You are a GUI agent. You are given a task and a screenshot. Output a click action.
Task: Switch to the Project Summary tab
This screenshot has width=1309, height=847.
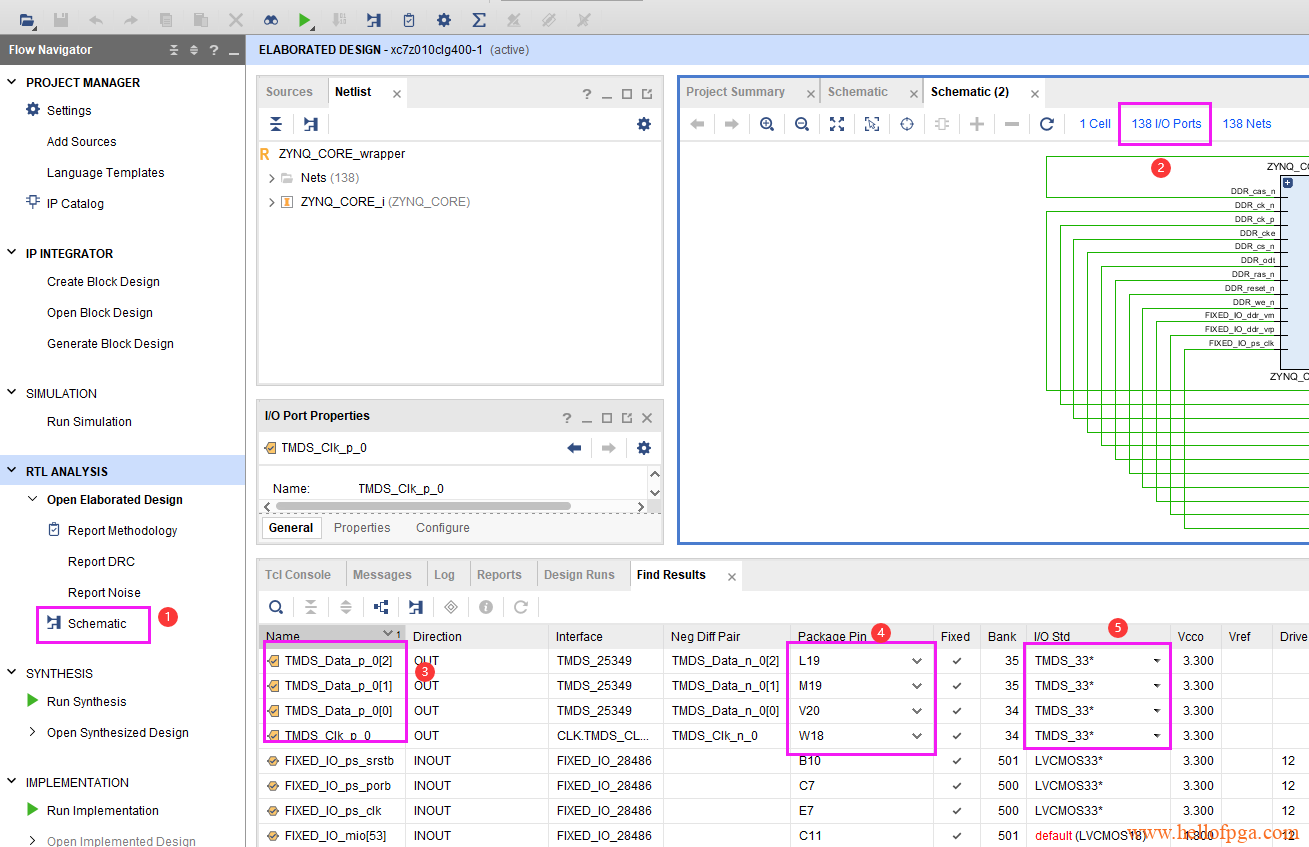point(735,92)
